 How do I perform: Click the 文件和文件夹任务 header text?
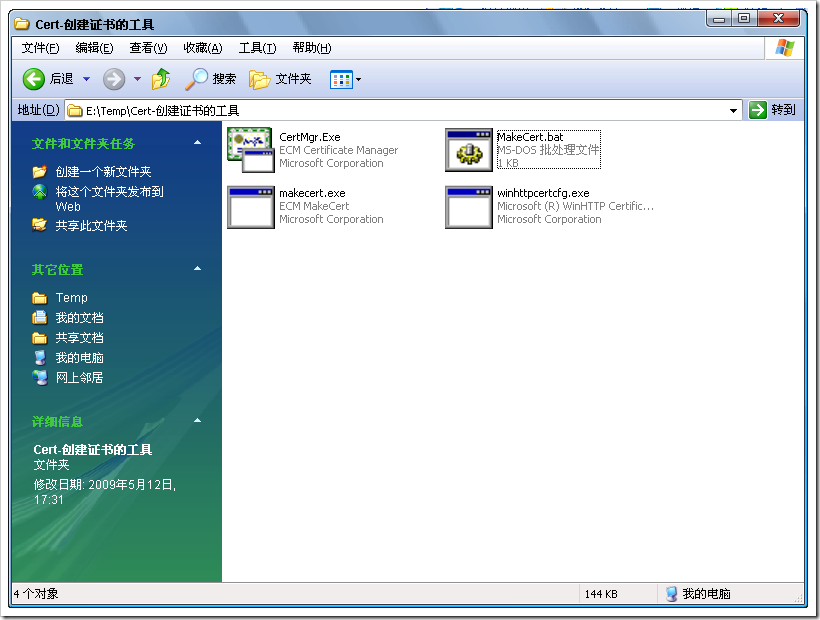click(83, 143)
